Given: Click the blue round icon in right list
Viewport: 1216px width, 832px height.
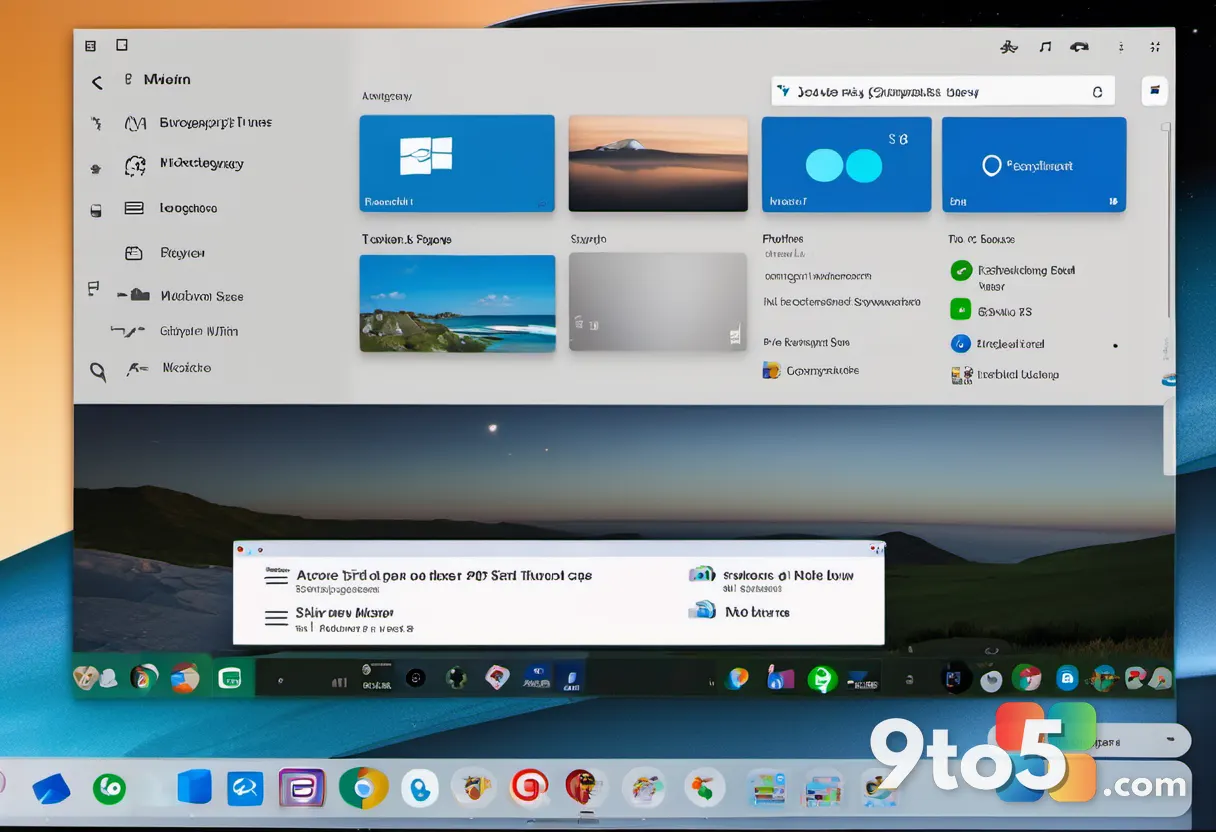Looking at the screenshot, I should click(x=960, y=344).
